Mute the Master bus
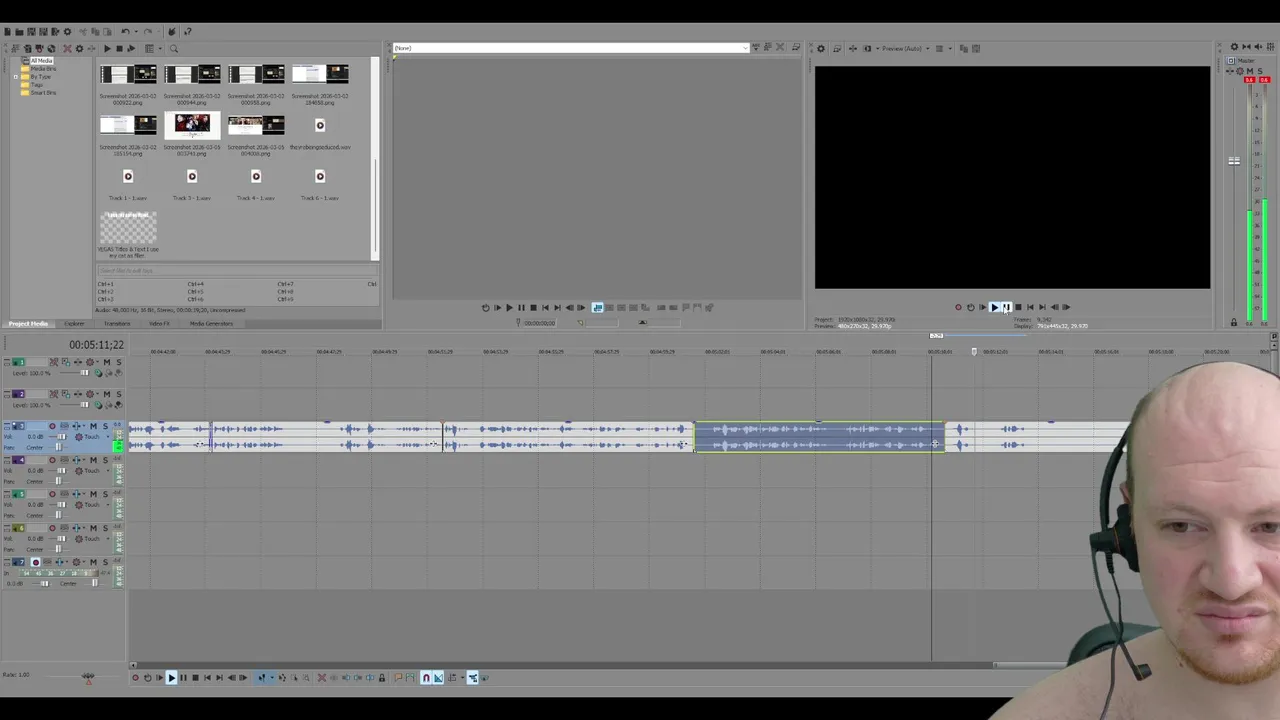This screenshot has height=720, width=1280. (x=1250, y=71)
